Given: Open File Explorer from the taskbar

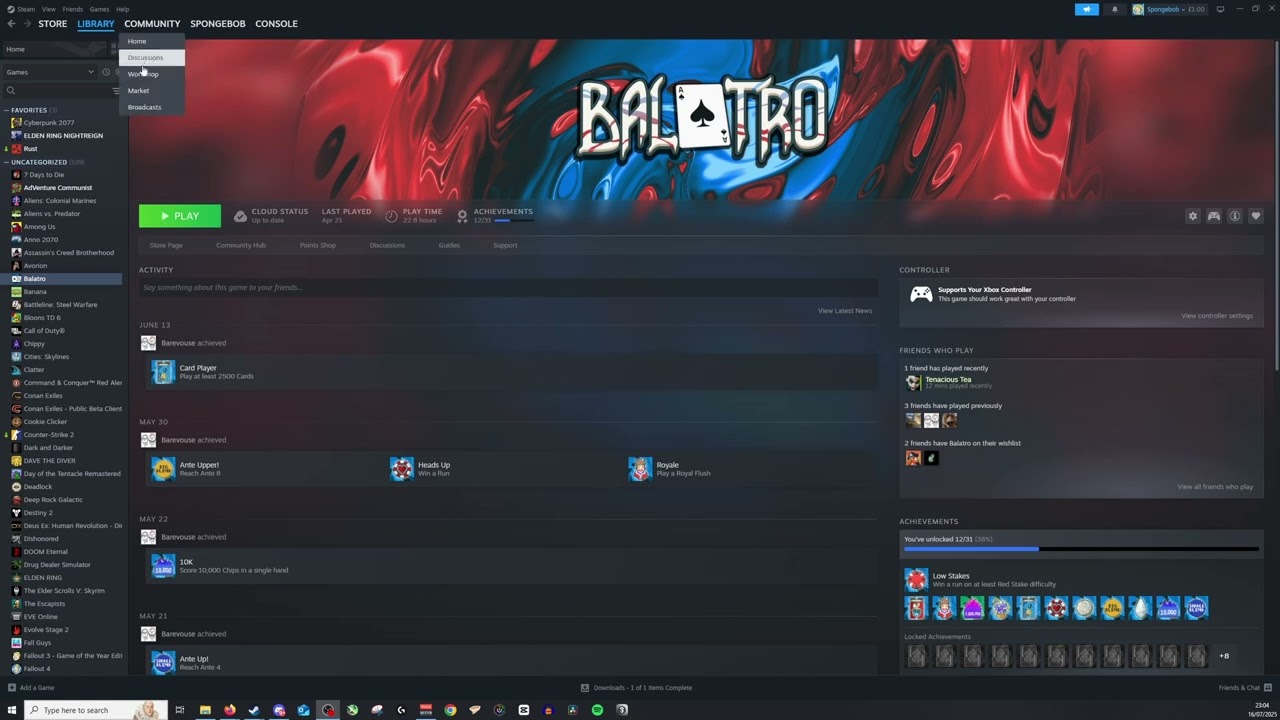Looking at the screenshot, I should click(205, 710).
